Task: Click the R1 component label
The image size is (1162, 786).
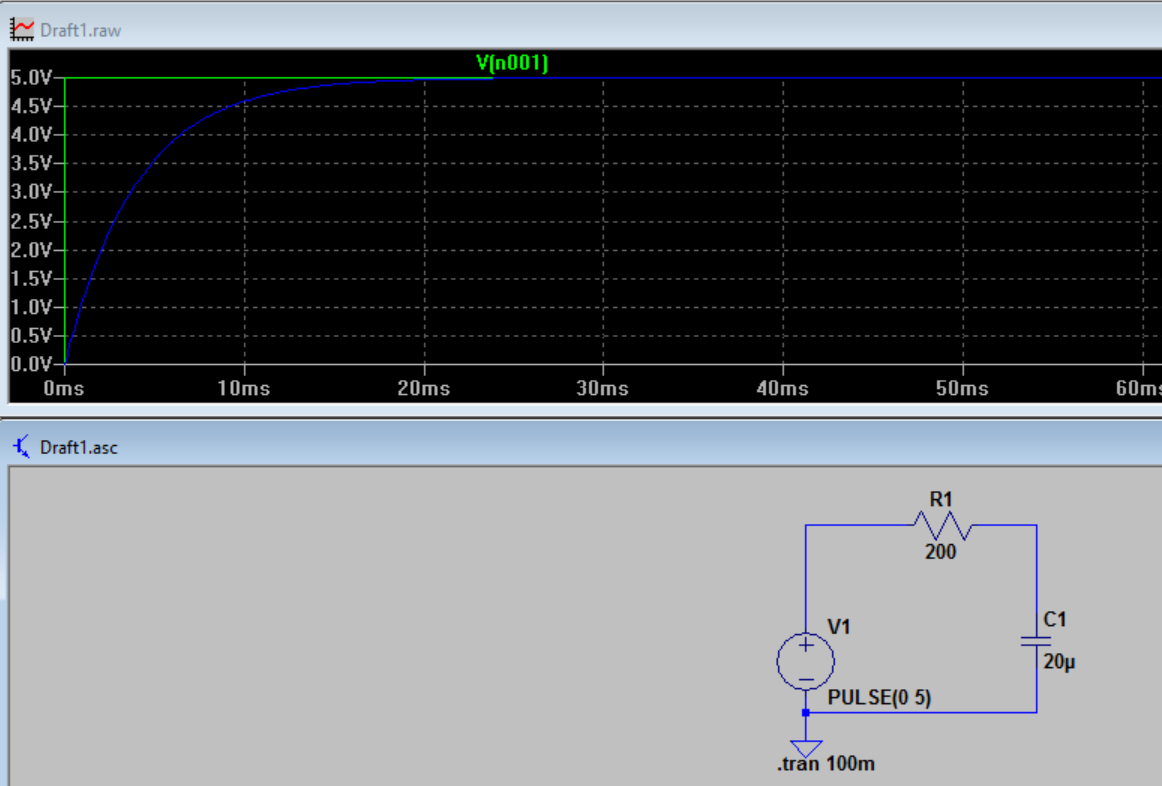Action: point(940,499)
